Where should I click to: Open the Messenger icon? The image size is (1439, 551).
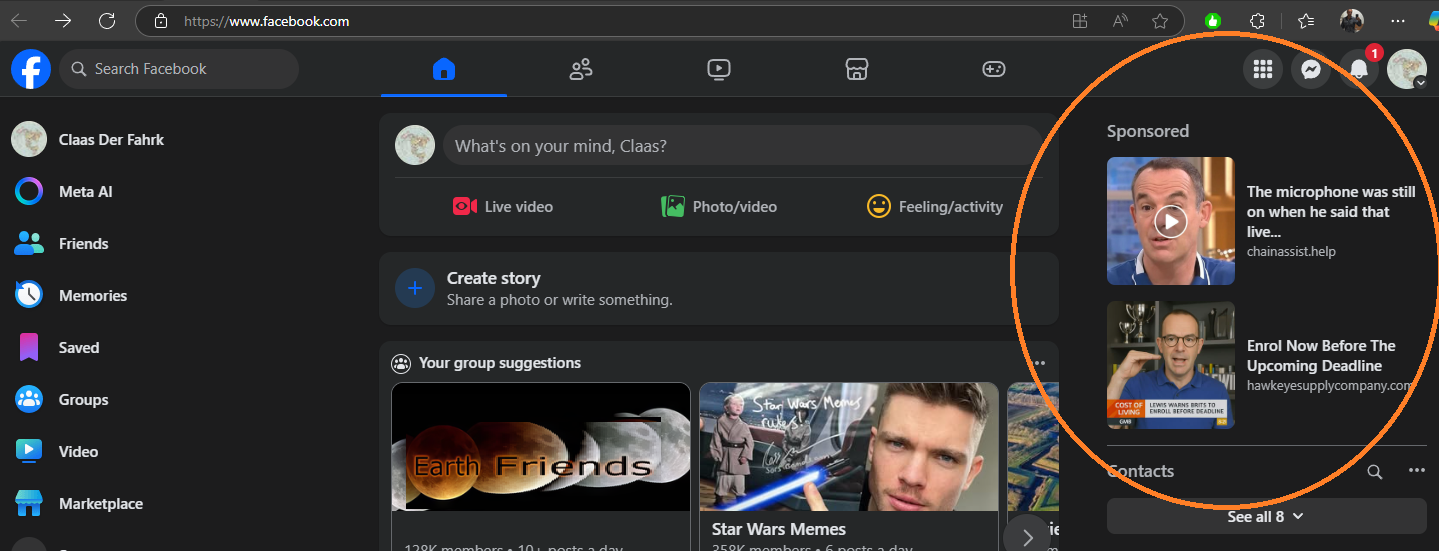(1311, 69)
